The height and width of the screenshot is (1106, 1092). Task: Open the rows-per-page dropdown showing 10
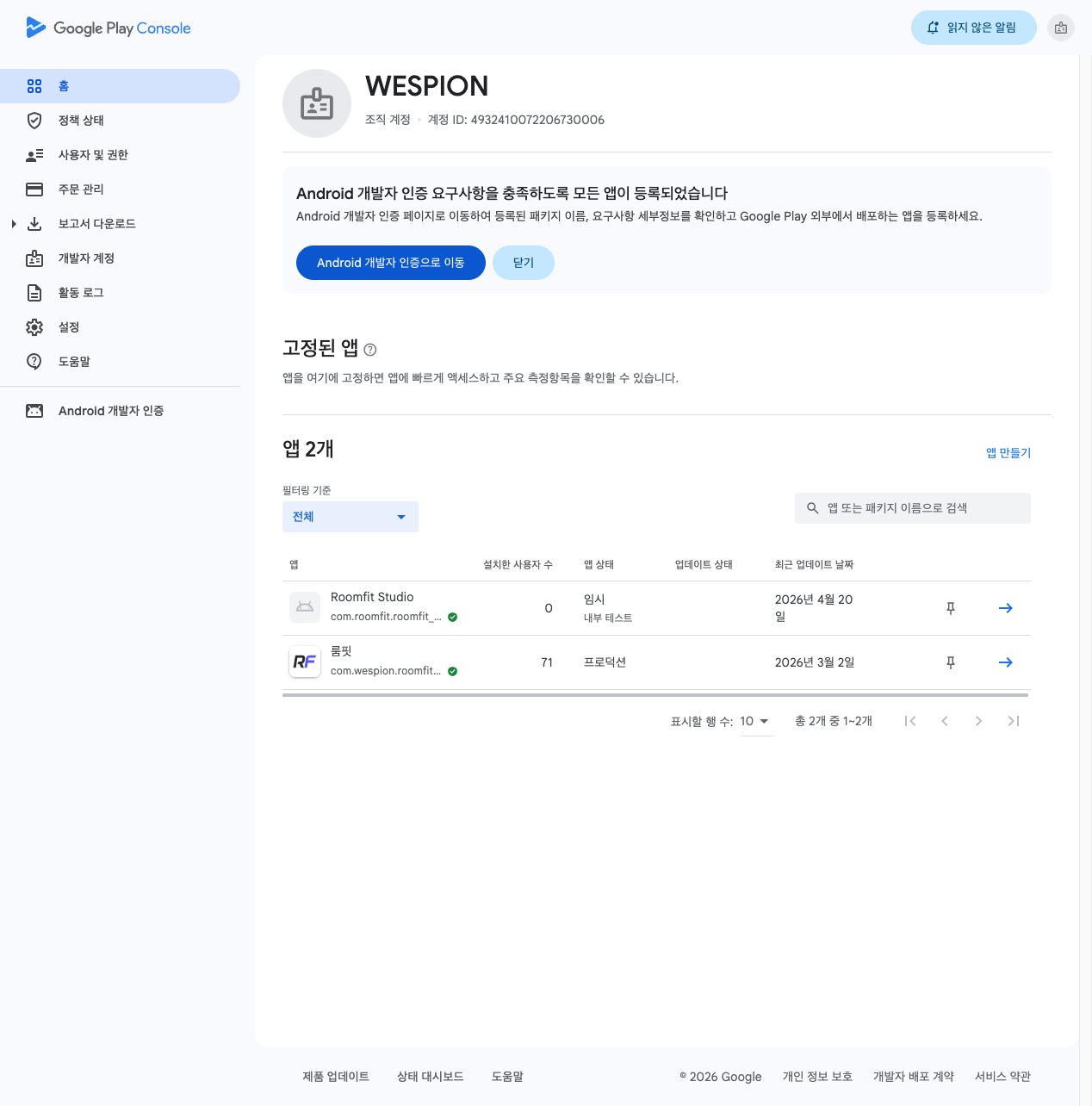coord(754,721)
